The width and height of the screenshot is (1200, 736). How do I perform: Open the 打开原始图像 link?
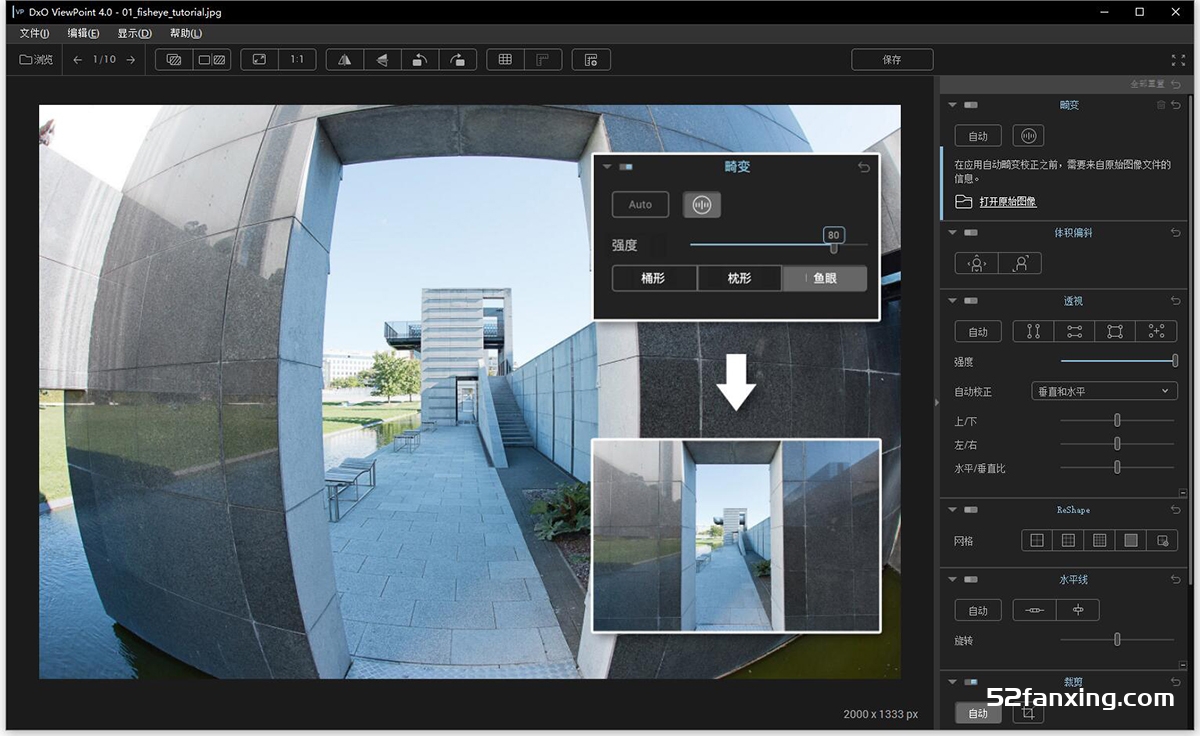click(x=1007, y=202)
